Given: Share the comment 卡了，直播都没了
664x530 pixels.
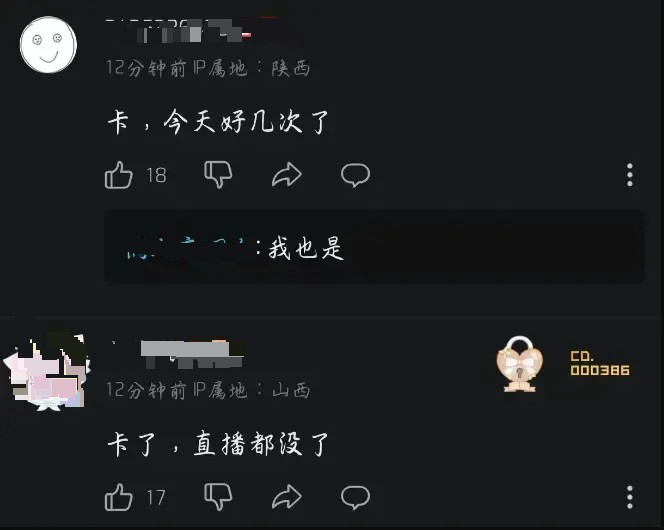Looking at the screenshot, I should tap(287, 497).
